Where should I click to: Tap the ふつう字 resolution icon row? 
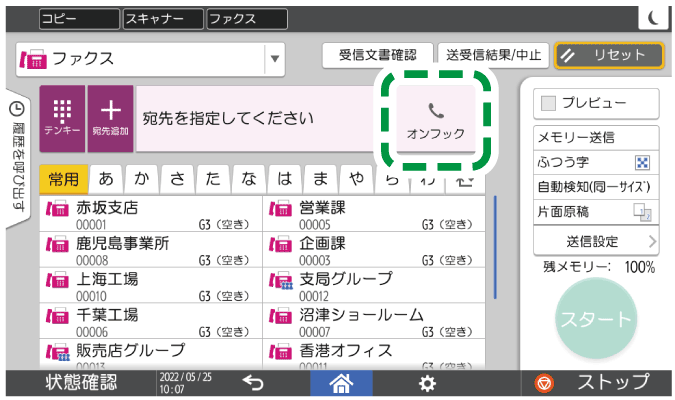[596, 162]
